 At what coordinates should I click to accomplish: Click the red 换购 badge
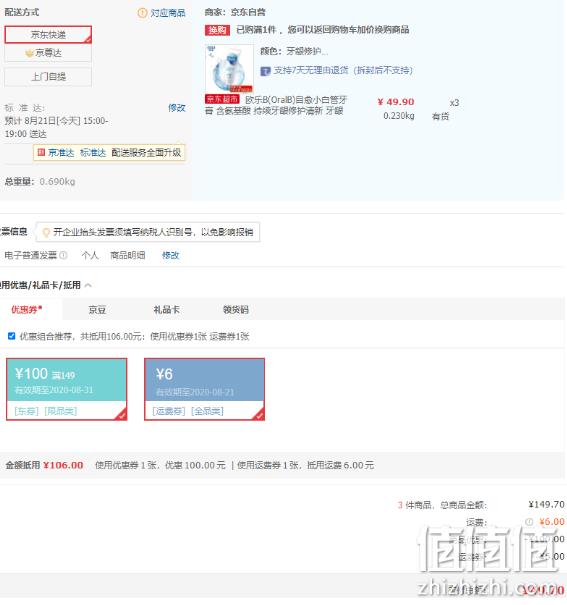[217, 30]
